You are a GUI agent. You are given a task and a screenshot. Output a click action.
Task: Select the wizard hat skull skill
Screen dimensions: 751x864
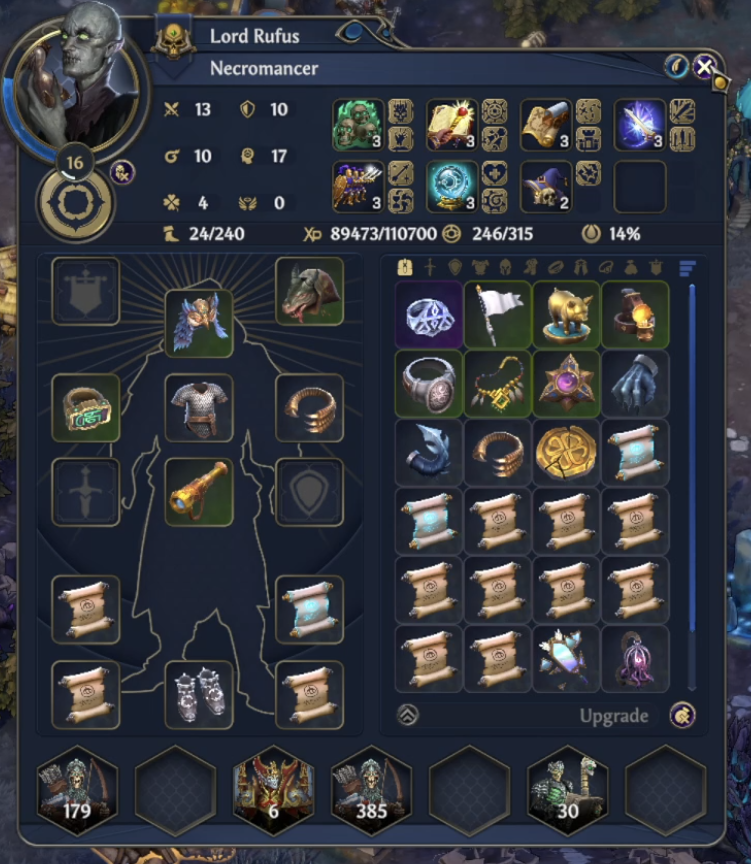545,187
